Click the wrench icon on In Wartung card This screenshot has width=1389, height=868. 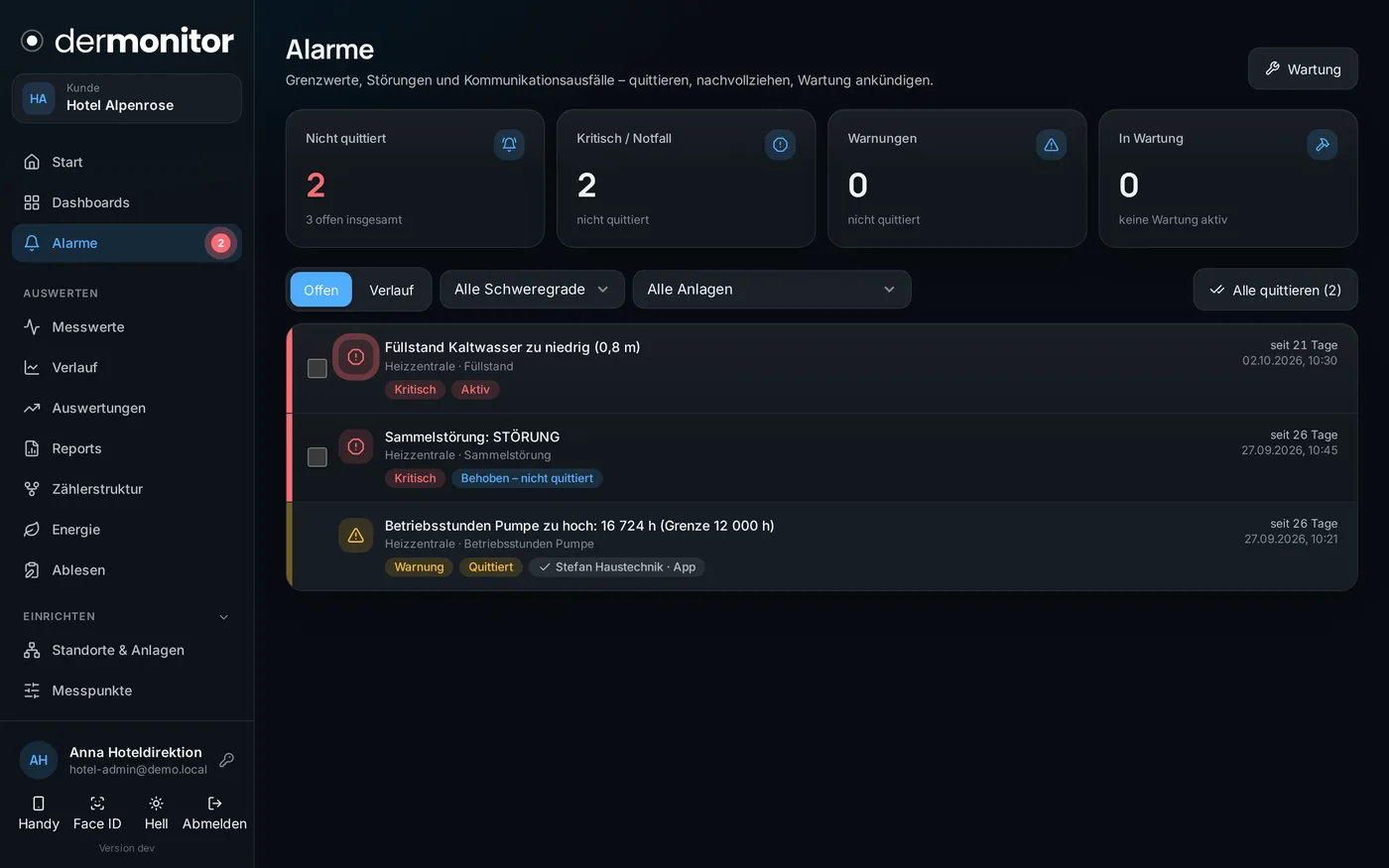click(1323, 145)
